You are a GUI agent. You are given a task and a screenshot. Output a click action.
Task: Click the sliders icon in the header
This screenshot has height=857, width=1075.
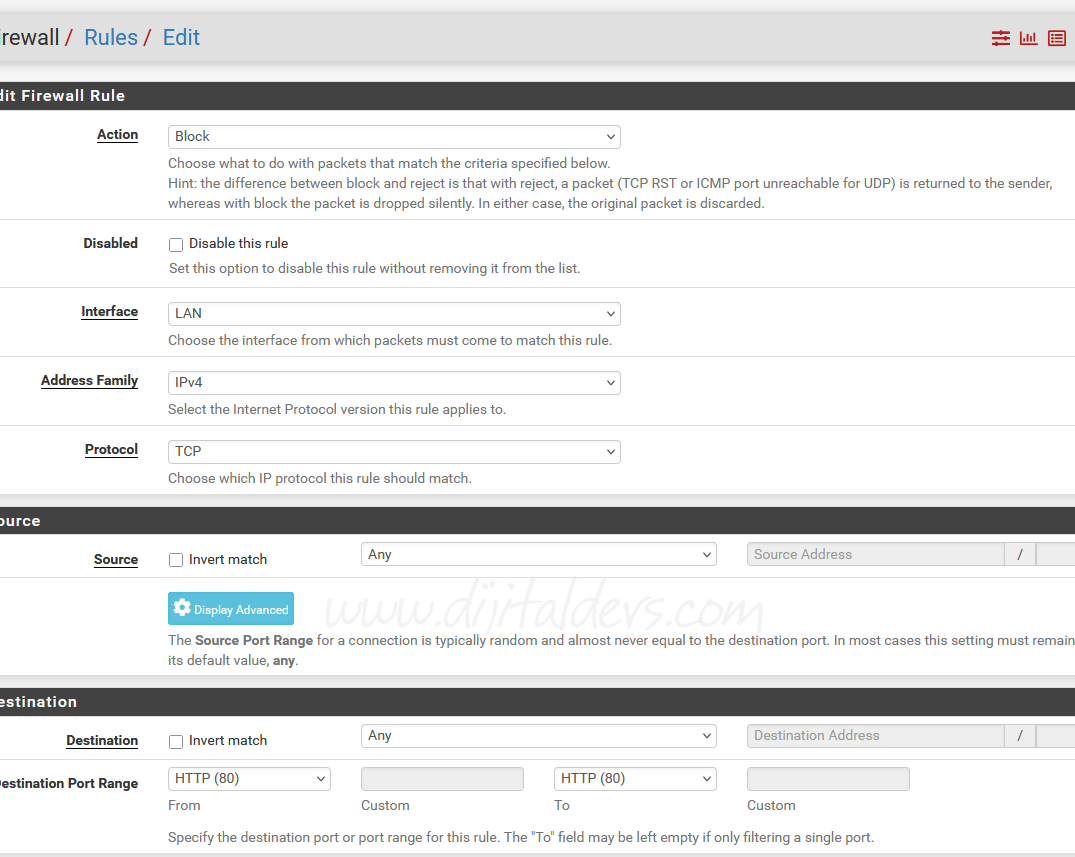pyautogui.click(x=1000, y=38)
